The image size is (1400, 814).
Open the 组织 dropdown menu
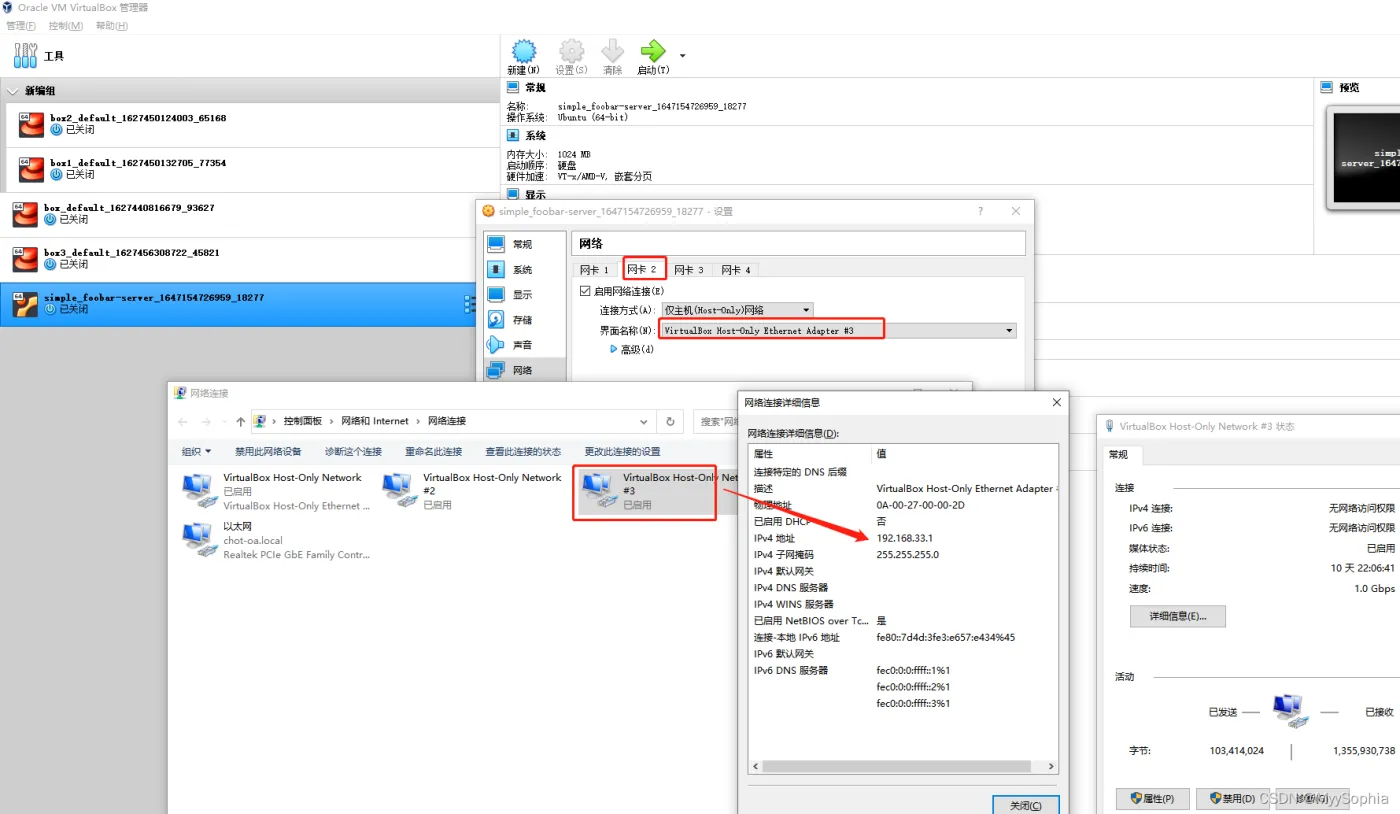[x=196, y=451]
